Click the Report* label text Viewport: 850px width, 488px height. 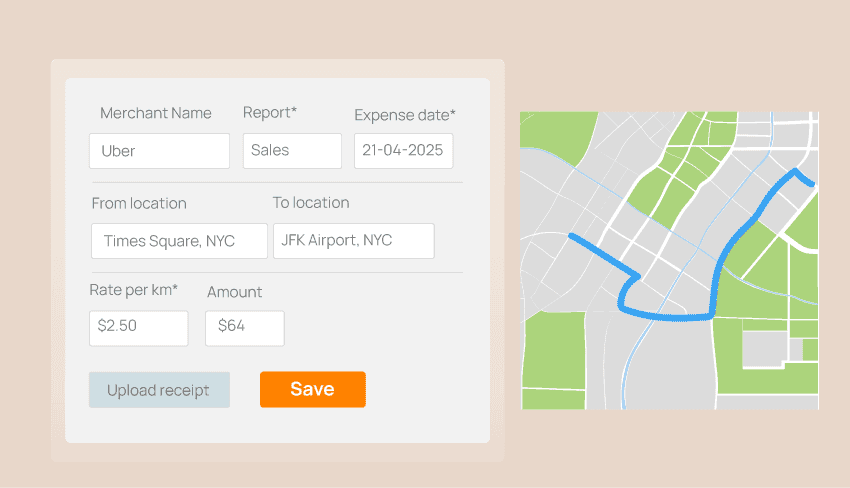click(x=270, y=112)
